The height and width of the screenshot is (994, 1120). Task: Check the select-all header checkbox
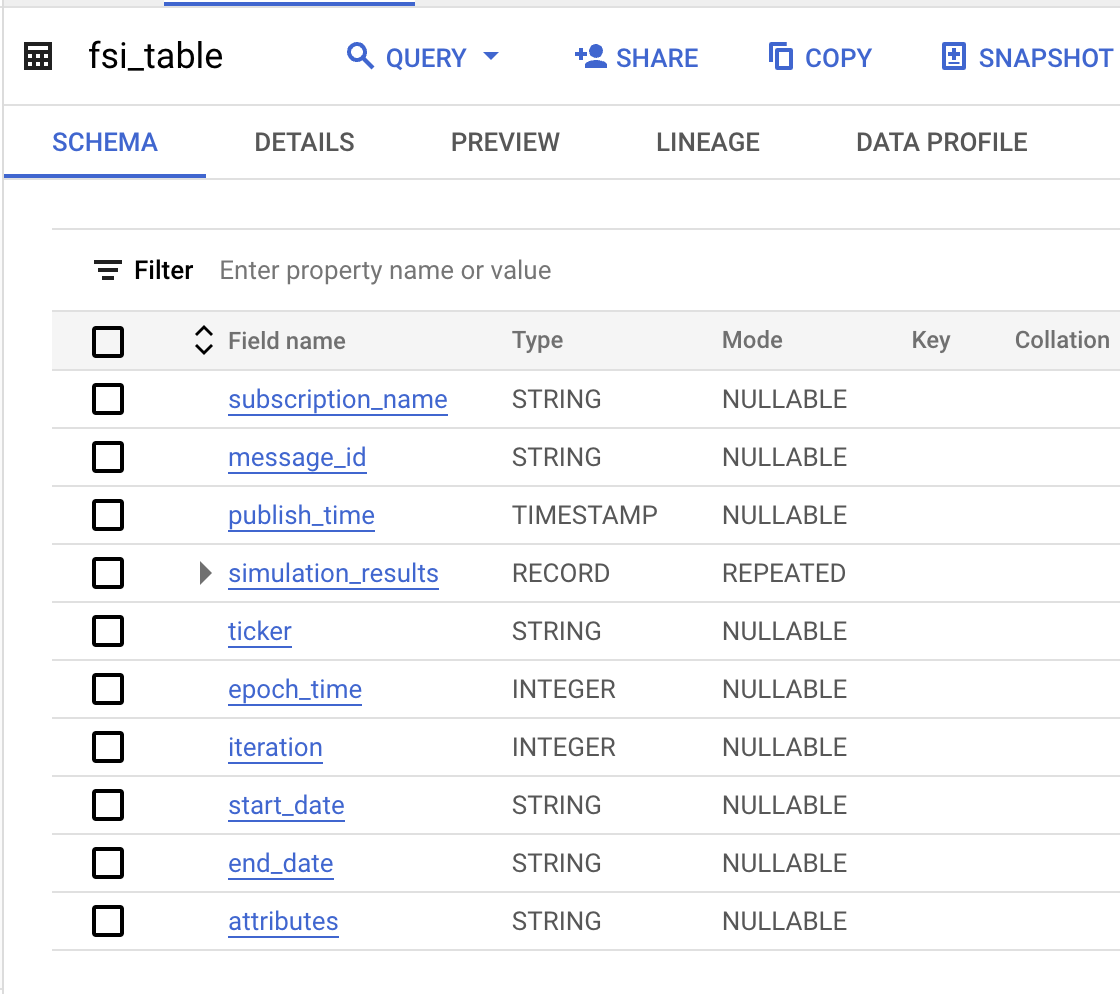[x=108, y=341]
